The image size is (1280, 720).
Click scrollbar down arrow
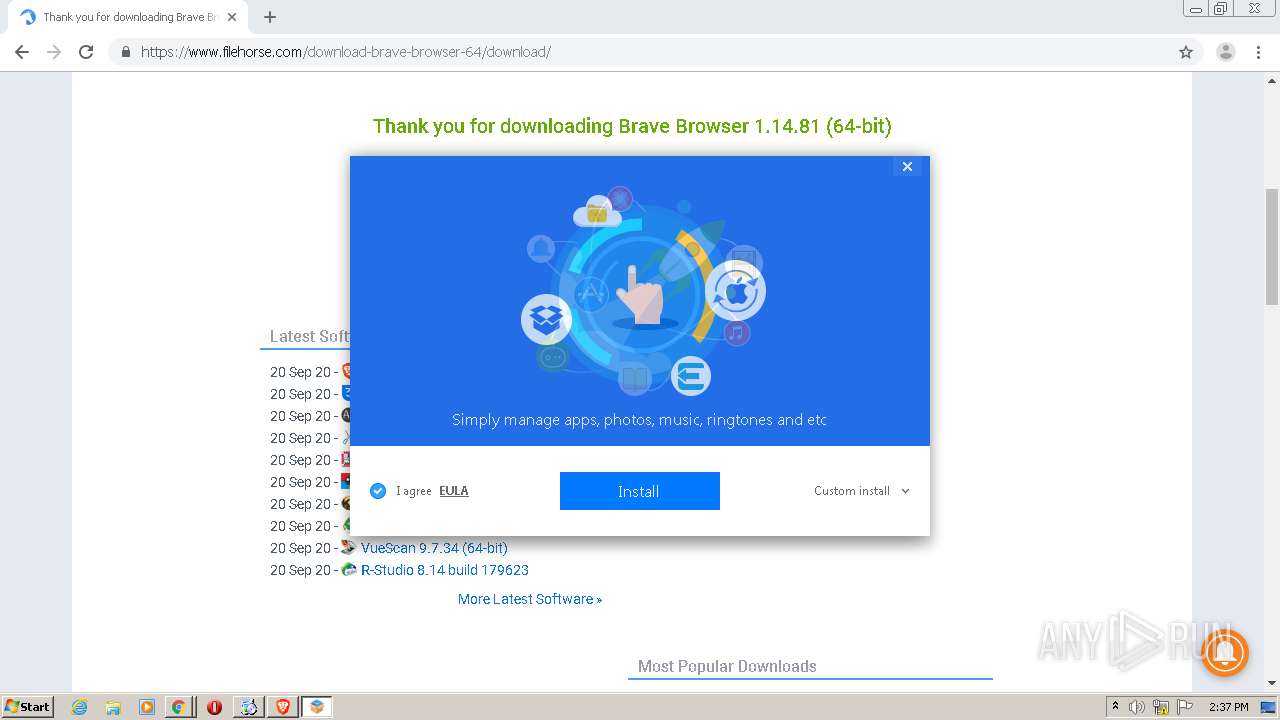pyautogui.click(x=1272, y=684)
